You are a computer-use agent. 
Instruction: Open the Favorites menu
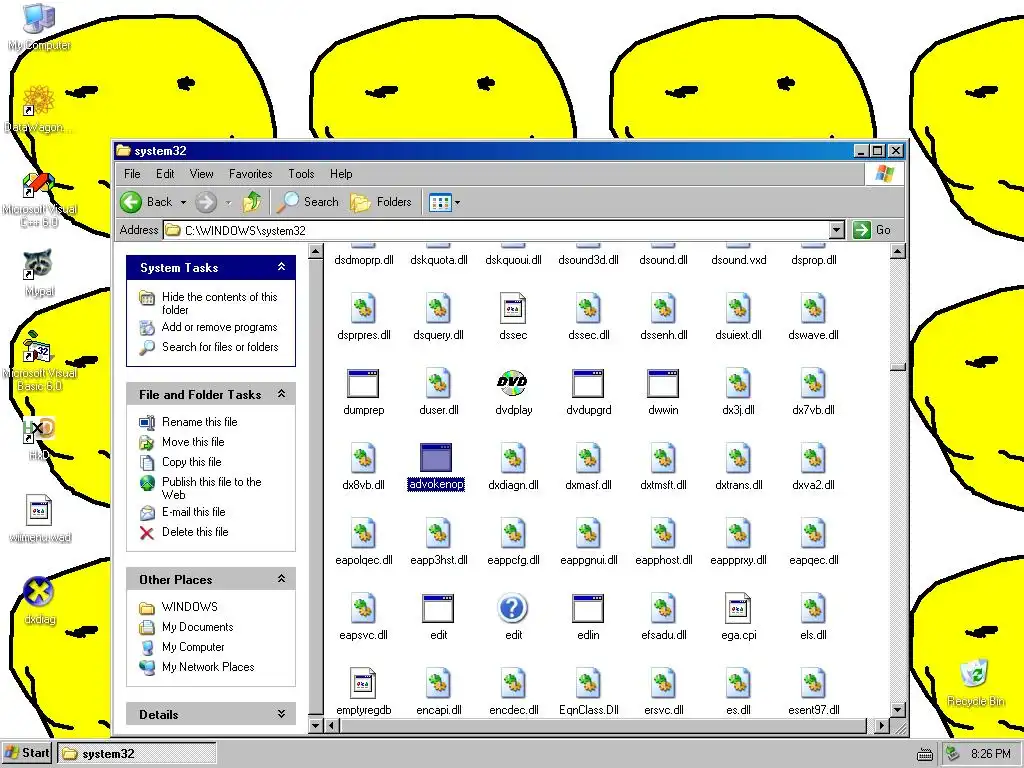[251, 174]
